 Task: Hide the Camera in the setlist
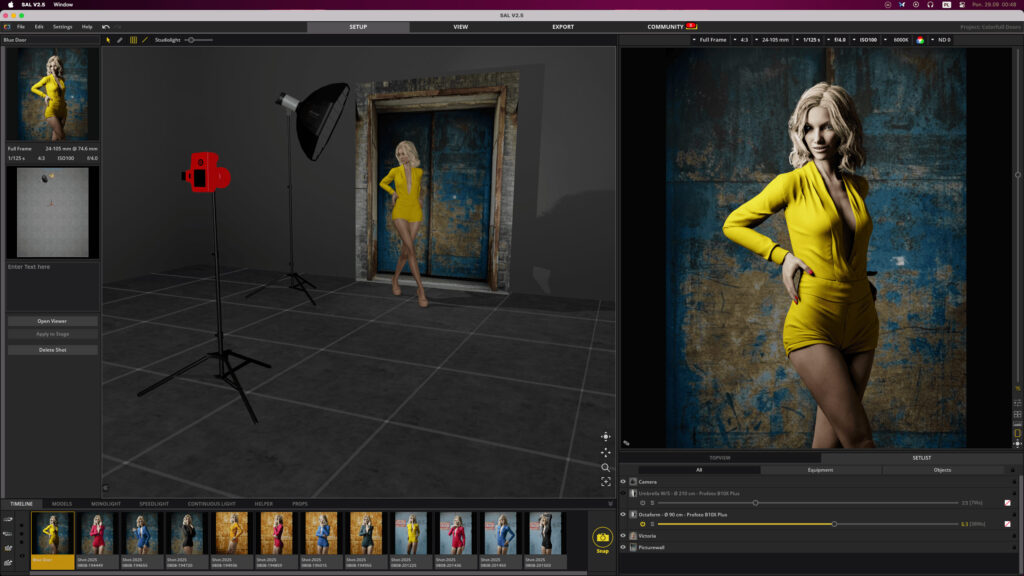(x=622, y=482)
